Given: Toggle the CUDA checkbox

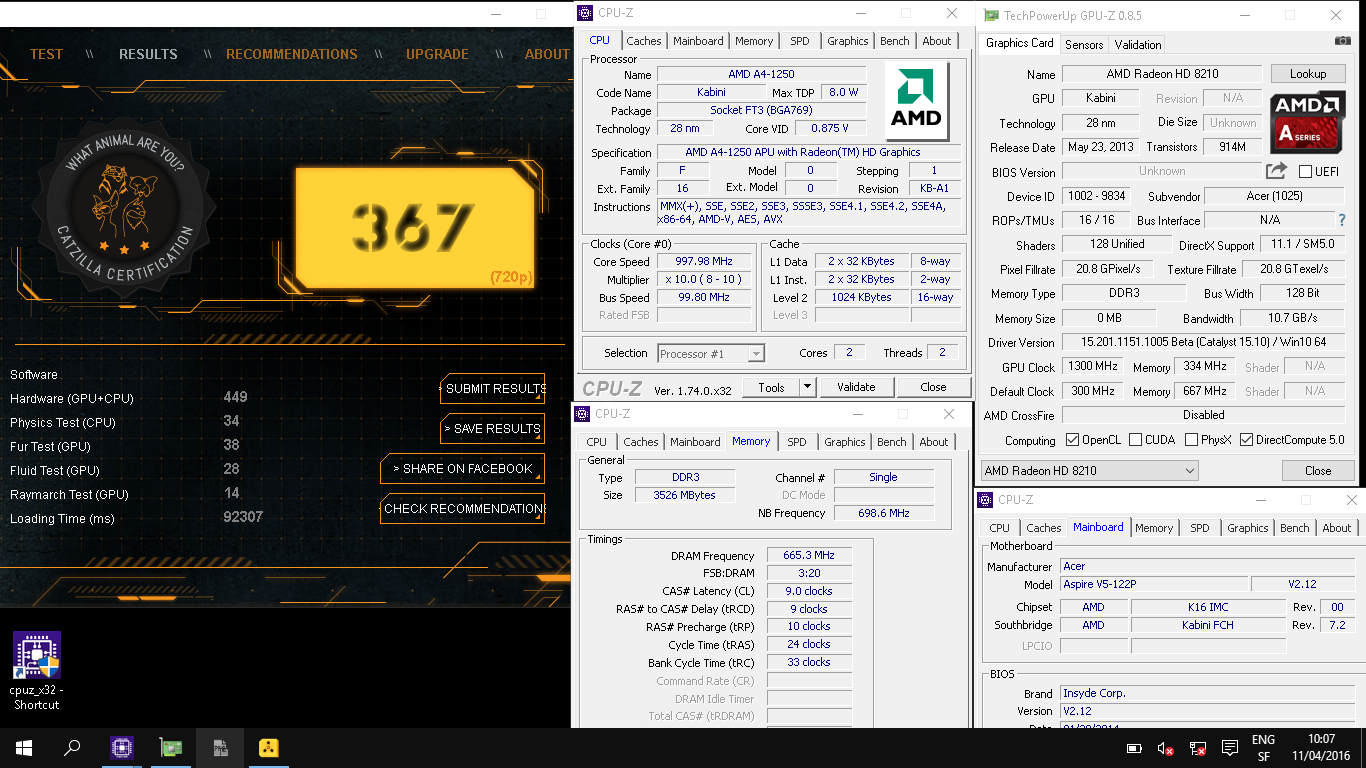Looking at the screenshot, I should 1133,439.
